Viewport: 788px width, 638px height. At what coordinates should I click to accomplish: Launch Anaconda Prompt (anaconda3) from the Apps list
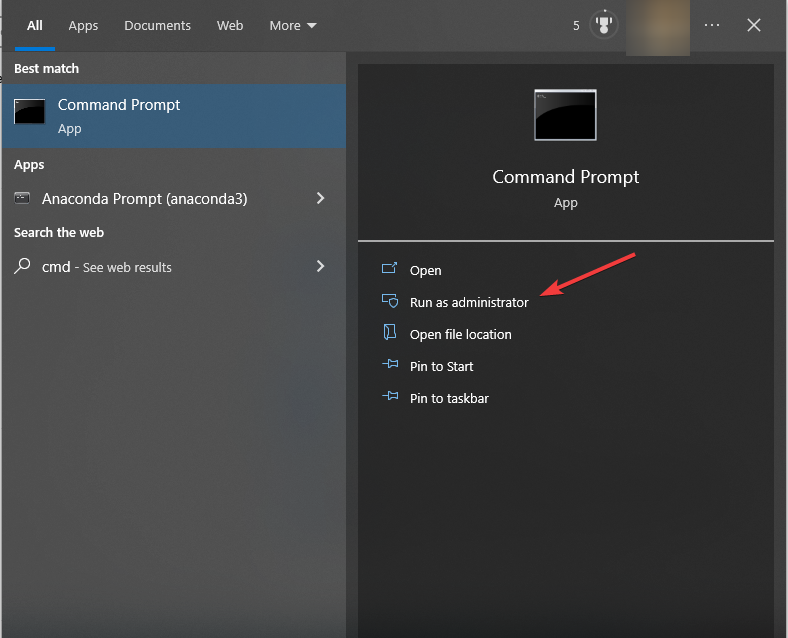point(144,199)
